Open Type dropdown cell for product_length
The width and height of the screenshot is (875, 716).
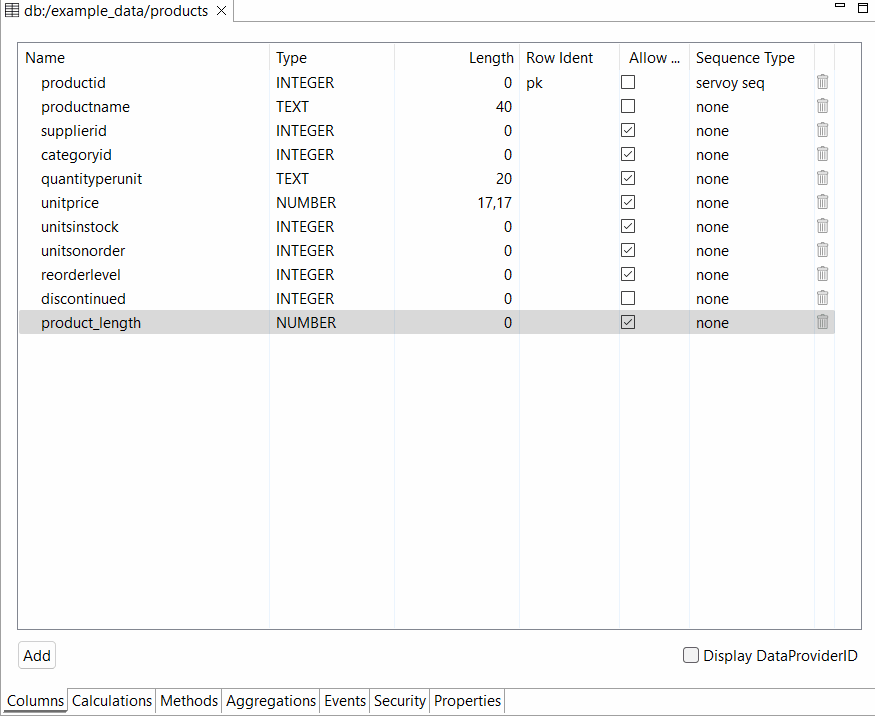[x=330, y=323]
